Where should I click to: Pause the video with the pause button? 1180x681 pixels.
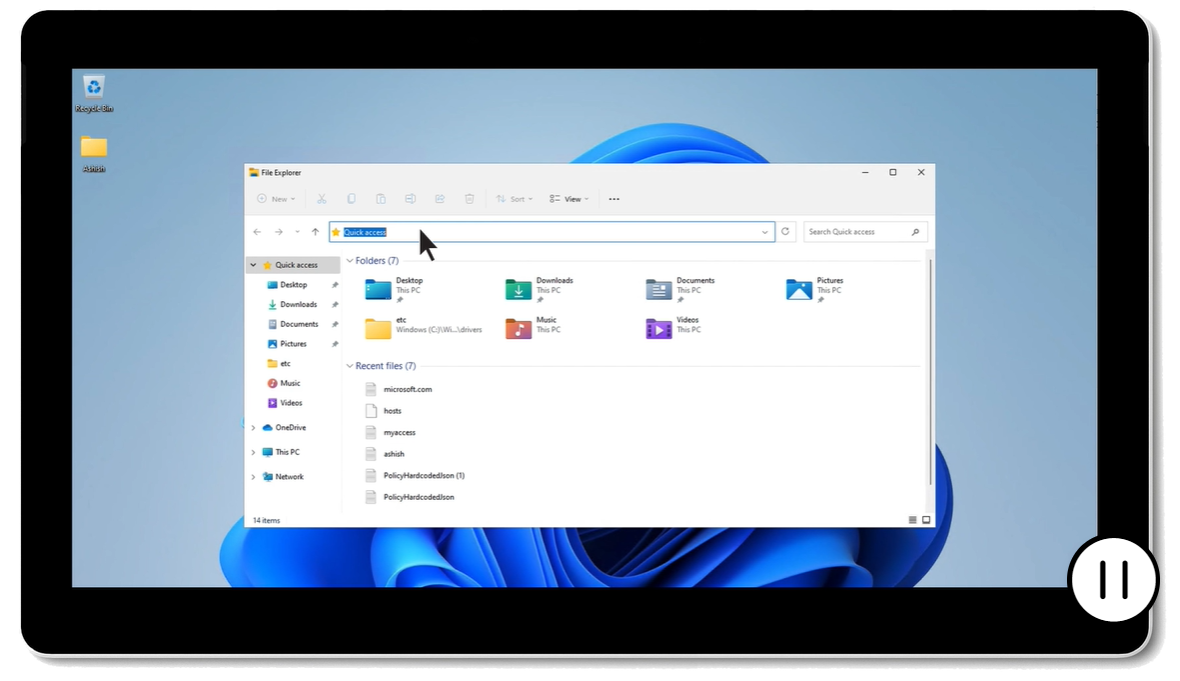click(x=1113, y=579)
